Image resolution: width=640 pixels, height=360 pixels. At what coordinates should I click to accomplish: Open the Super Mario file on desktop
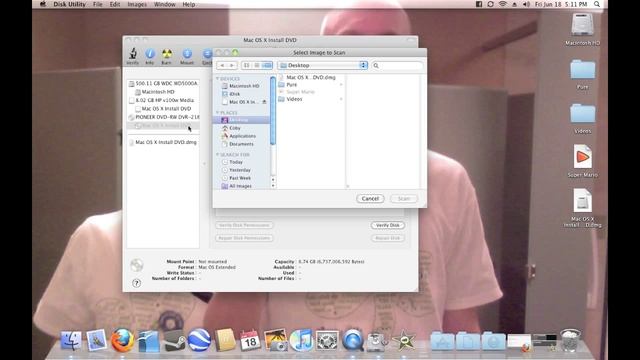pyautogui.click(x=582, y=161)
